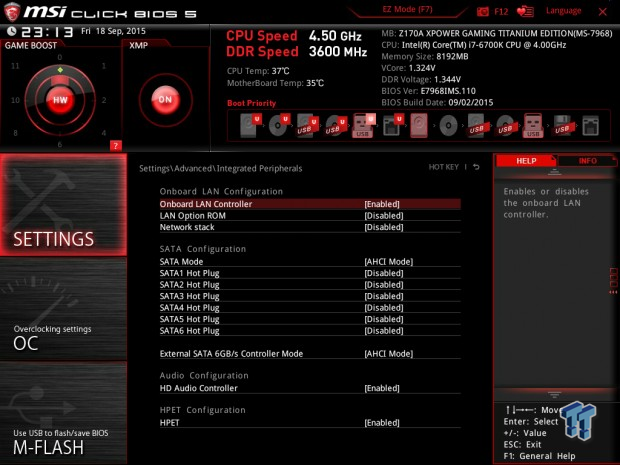
Task: Click the Settings\Advanced\Integrated Peripherals breadcrumb
Action: click(x=221, y=168)
